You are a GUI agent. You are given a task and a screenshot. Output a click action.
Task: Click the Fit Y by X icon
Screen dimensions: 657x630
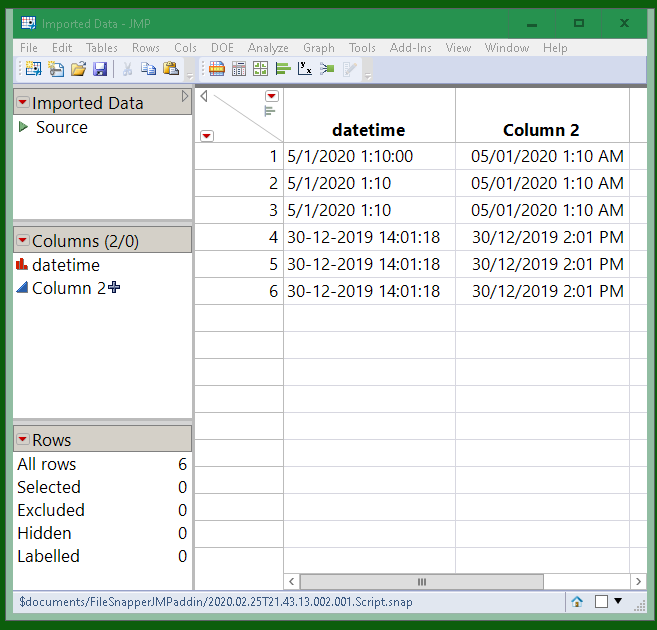point(305,69)
